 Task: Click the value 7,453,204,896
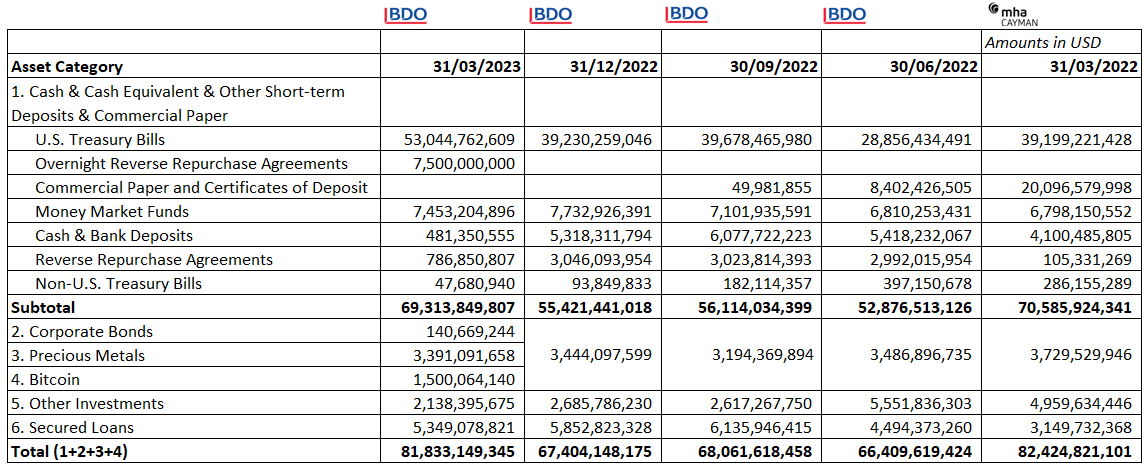pos(465,211)
